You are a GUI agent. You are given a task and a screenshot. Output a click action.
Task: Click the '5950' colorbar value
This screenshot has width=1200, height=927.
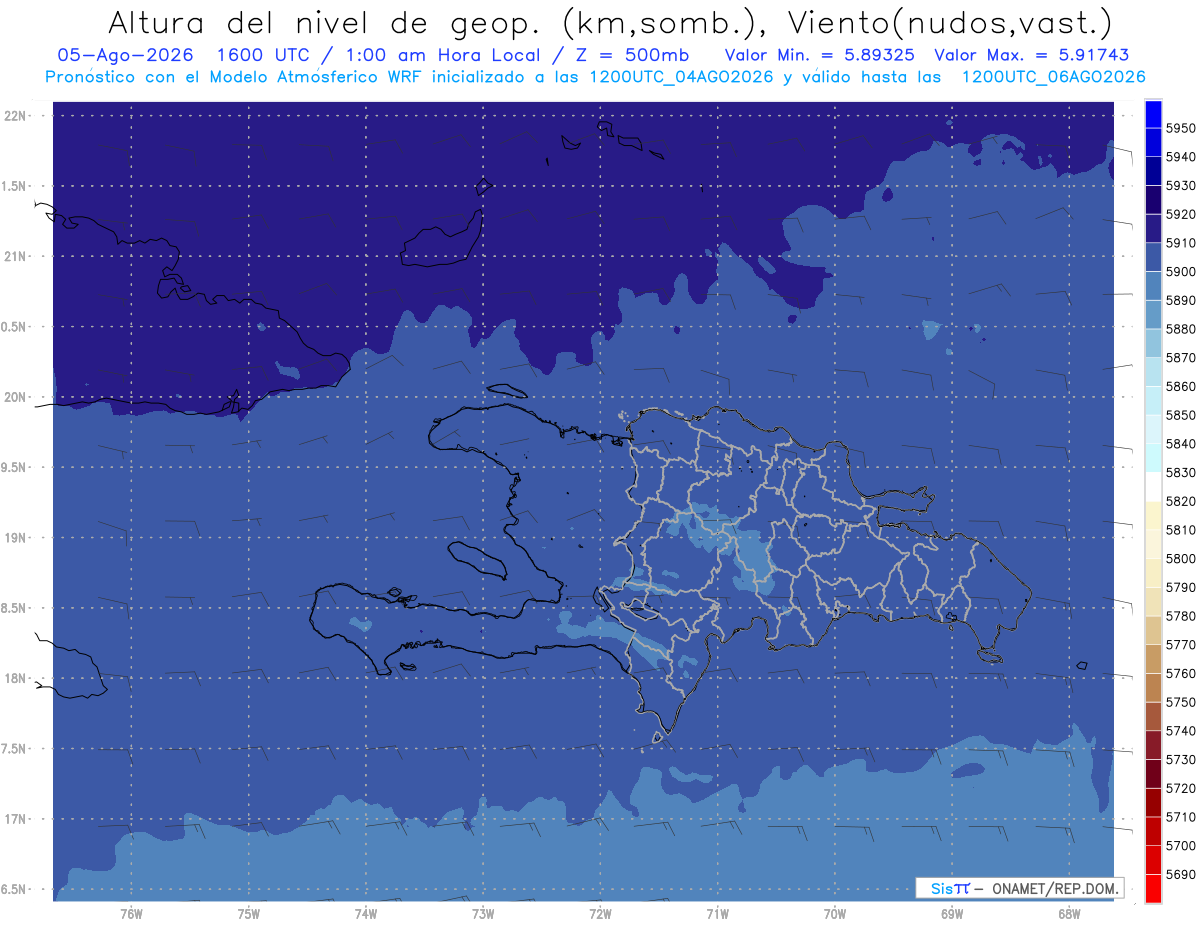pyautogui.click(x=1181, y=128)
